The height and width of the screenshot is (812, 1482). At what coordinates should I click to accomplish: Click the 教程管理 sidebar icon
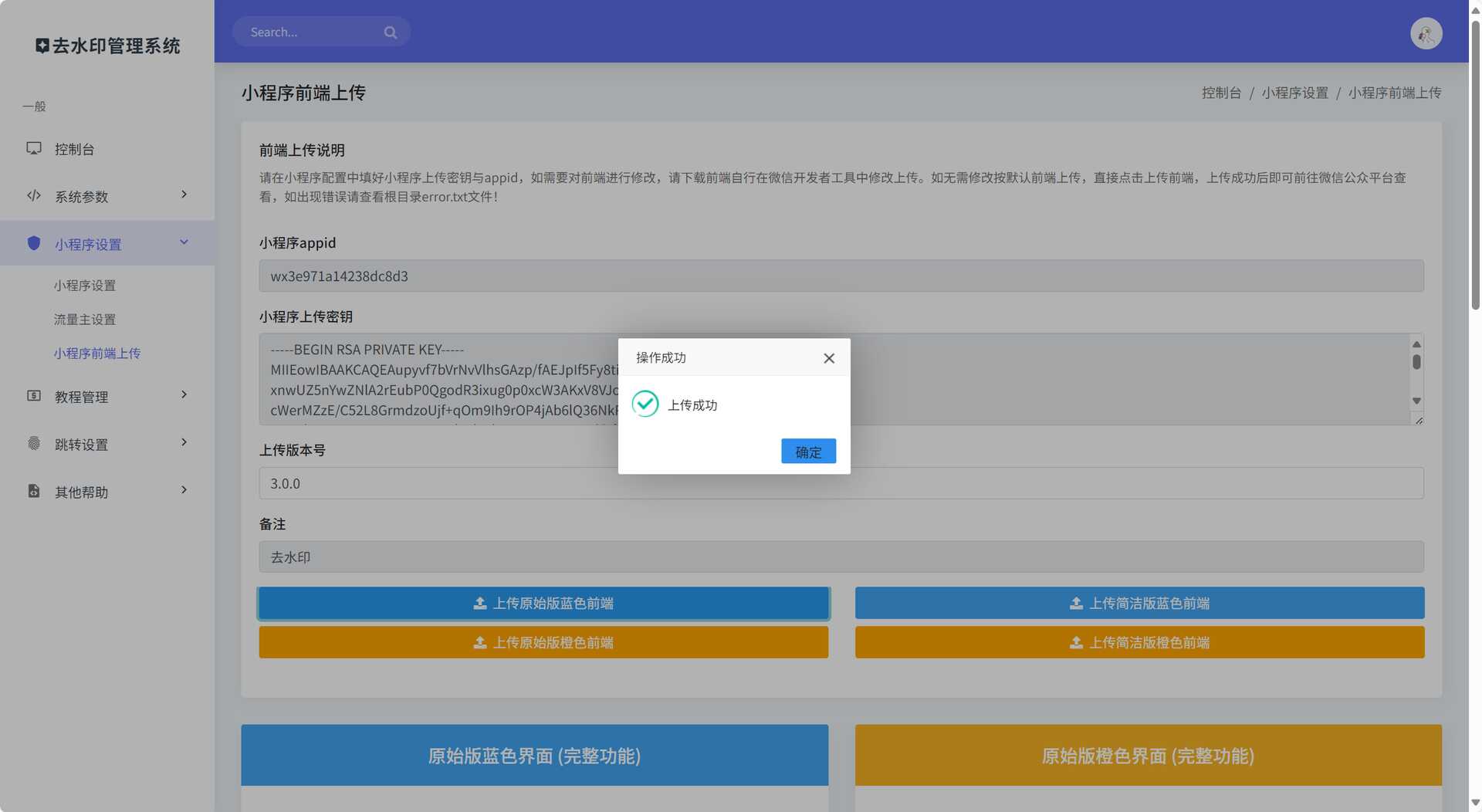click(34, 396)
